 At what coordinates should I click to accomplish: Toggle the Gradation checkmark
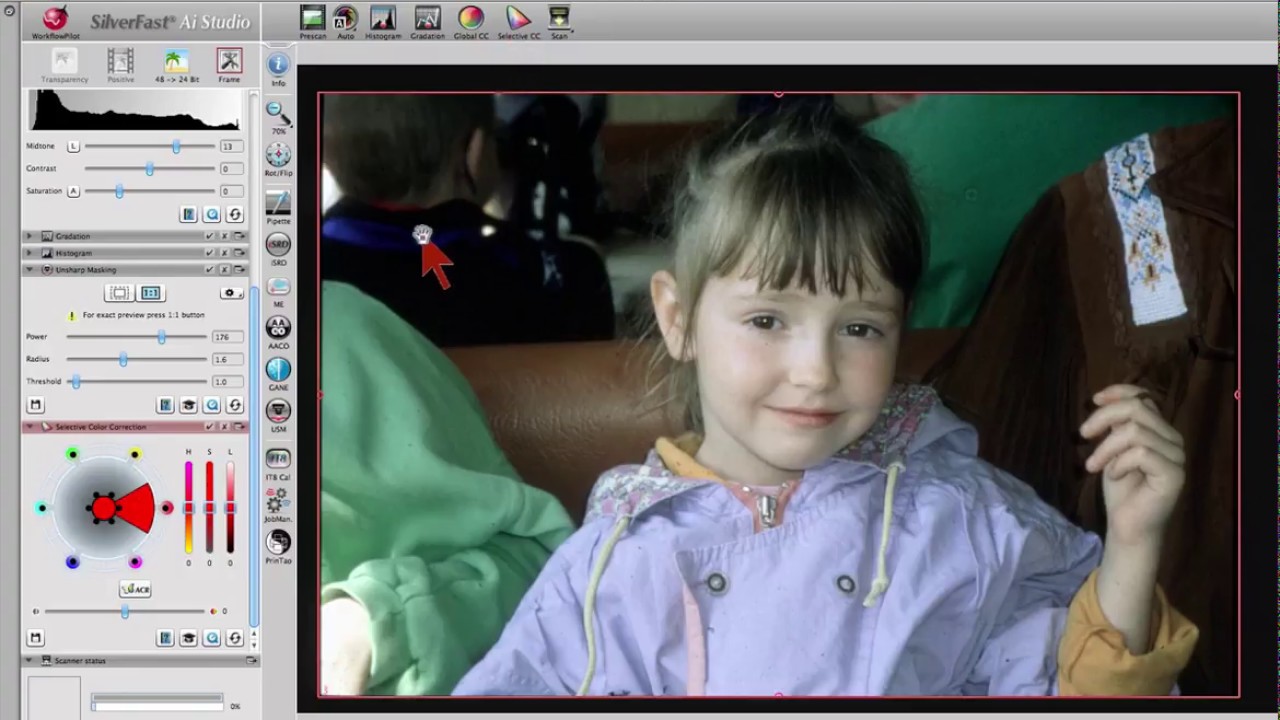(209, 236)
